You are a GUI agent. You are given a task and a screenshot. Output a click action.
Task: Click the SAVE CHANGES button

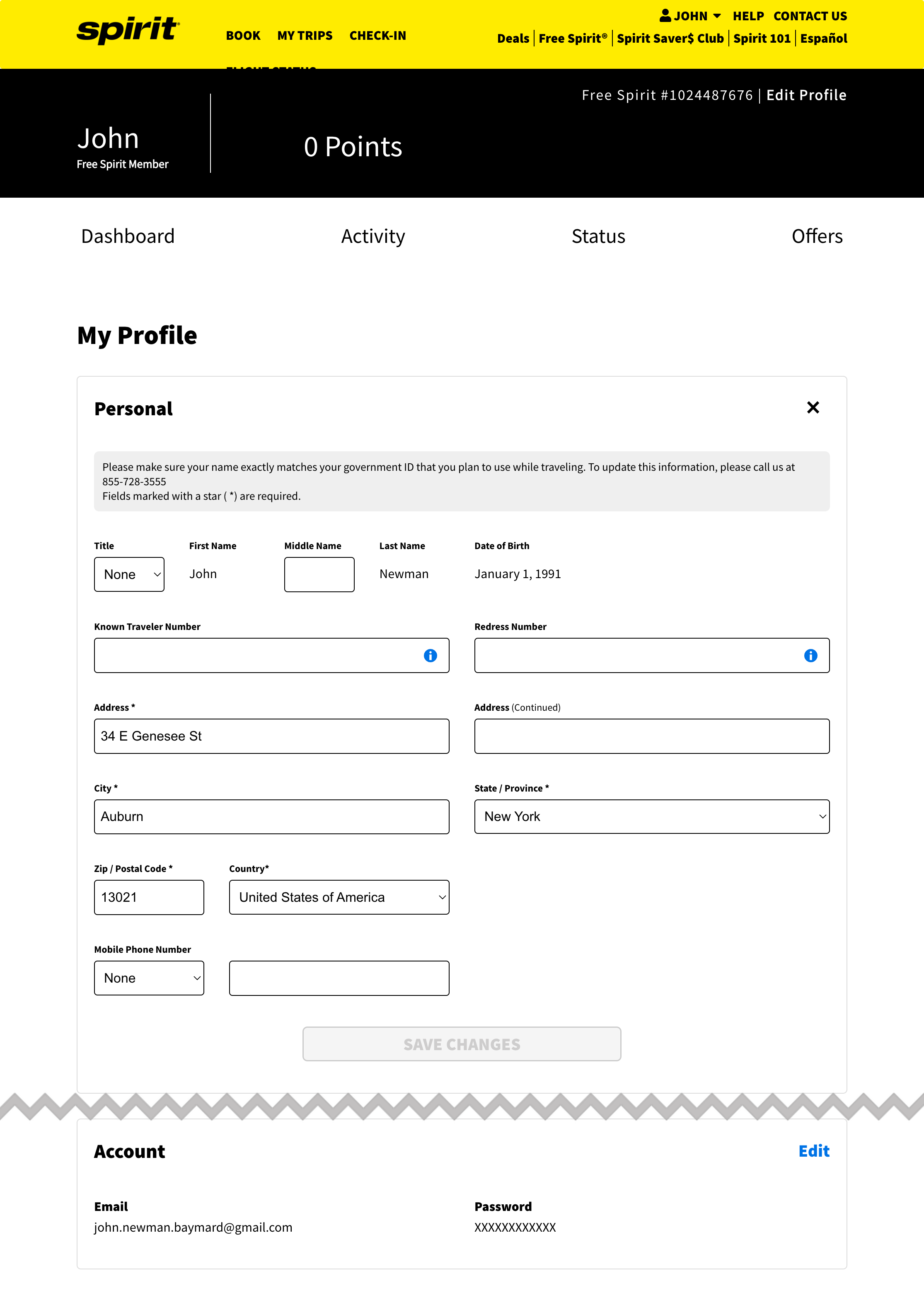pos(461,1044)
